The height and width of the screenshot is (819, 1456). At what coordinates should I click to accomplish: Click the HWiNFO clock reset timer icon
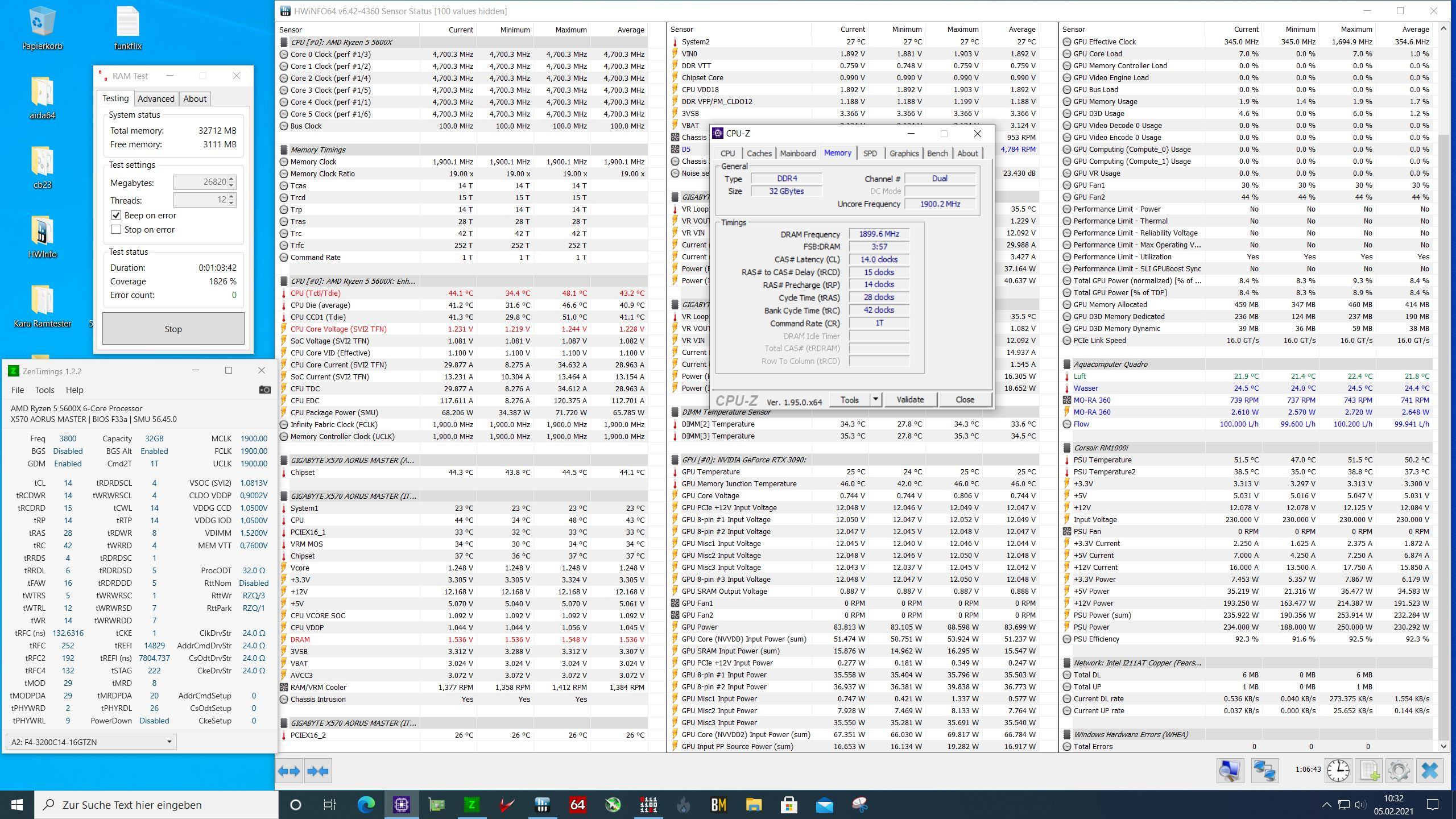(x=1338, y=771)
